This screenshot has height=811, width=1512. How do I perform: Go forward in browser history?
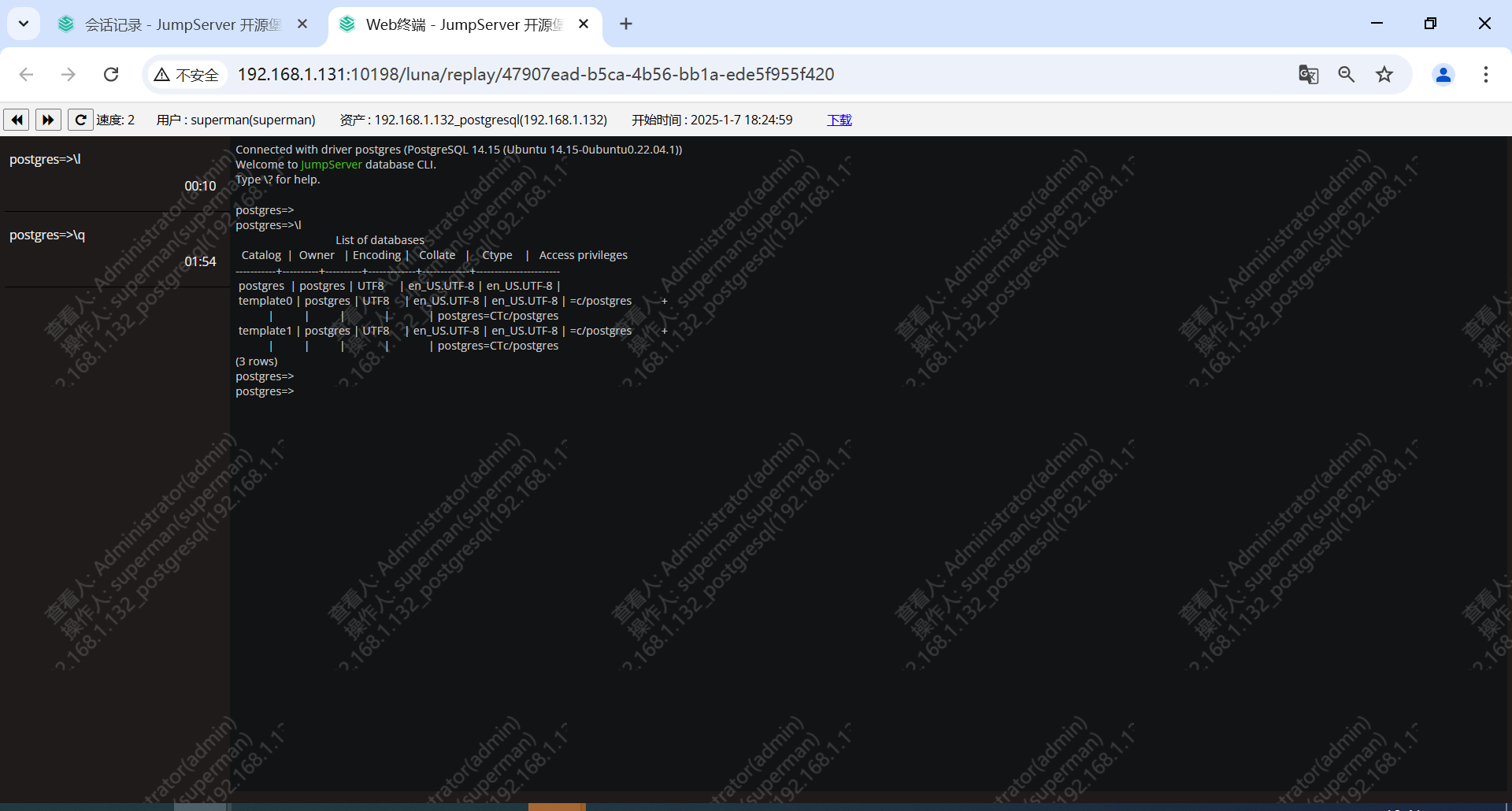pos(69,74)
